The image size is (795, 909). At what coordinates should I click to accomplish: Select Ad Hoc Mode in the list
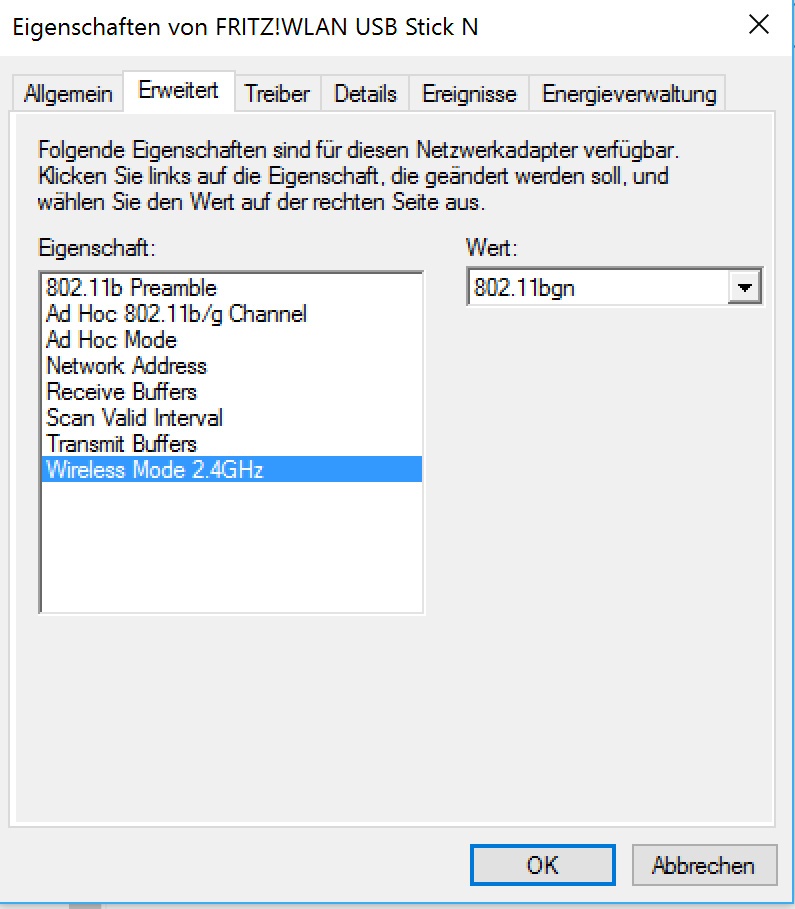231,340
